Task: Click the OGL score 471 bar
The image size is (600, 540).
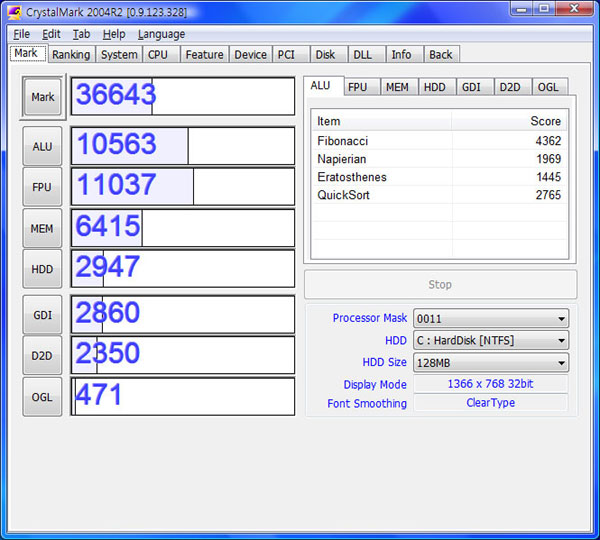Action: [183, 396]
